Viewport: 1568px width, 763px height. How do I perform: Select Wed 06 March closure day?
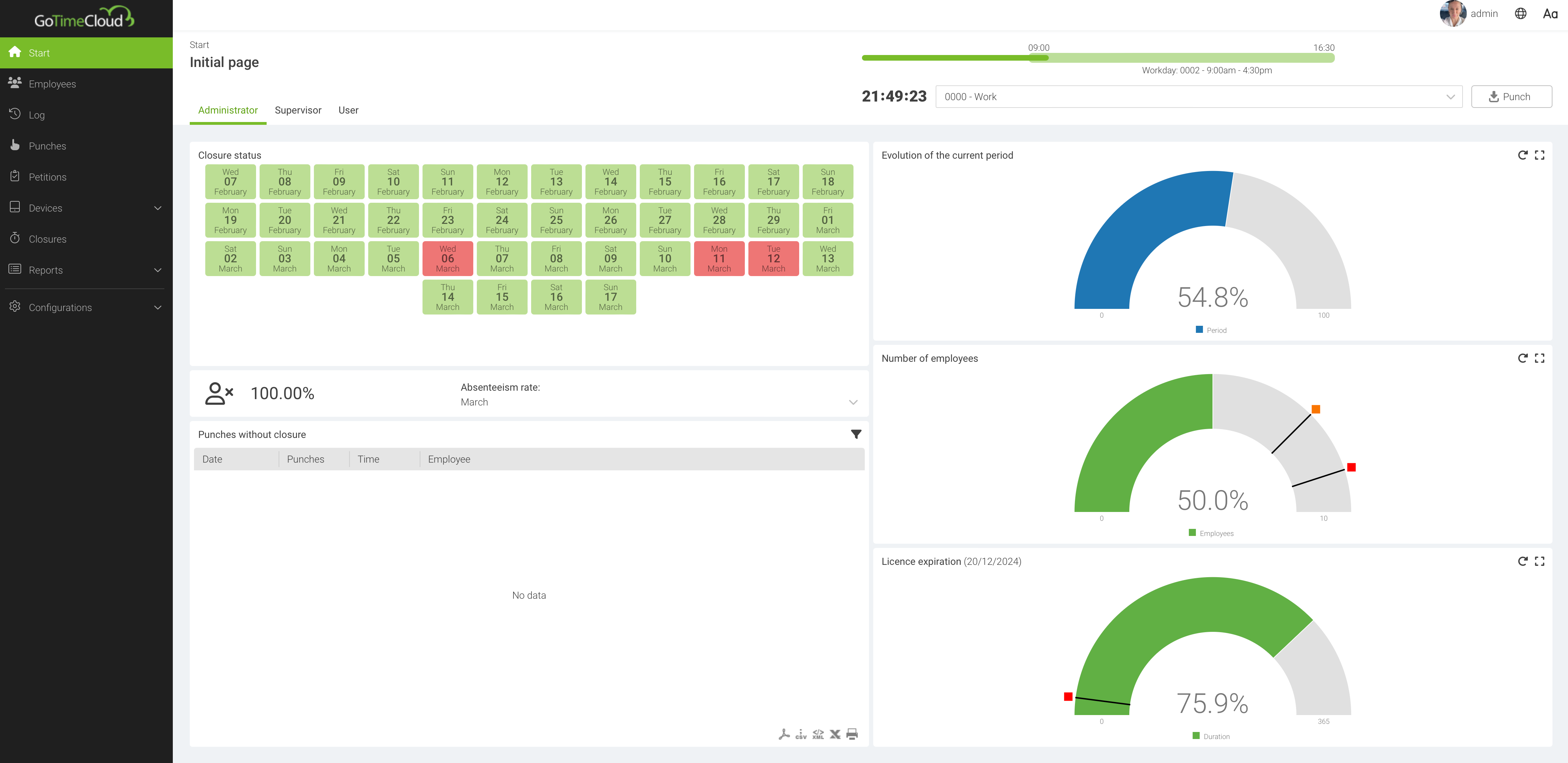[x=448, y=258]
